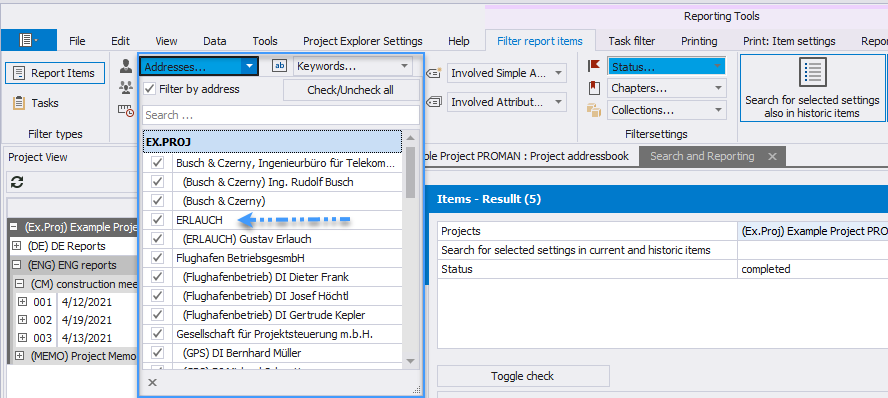Click the Report Items list icon
The width and height of the screenshot is (888, 398).
[19, 73]
